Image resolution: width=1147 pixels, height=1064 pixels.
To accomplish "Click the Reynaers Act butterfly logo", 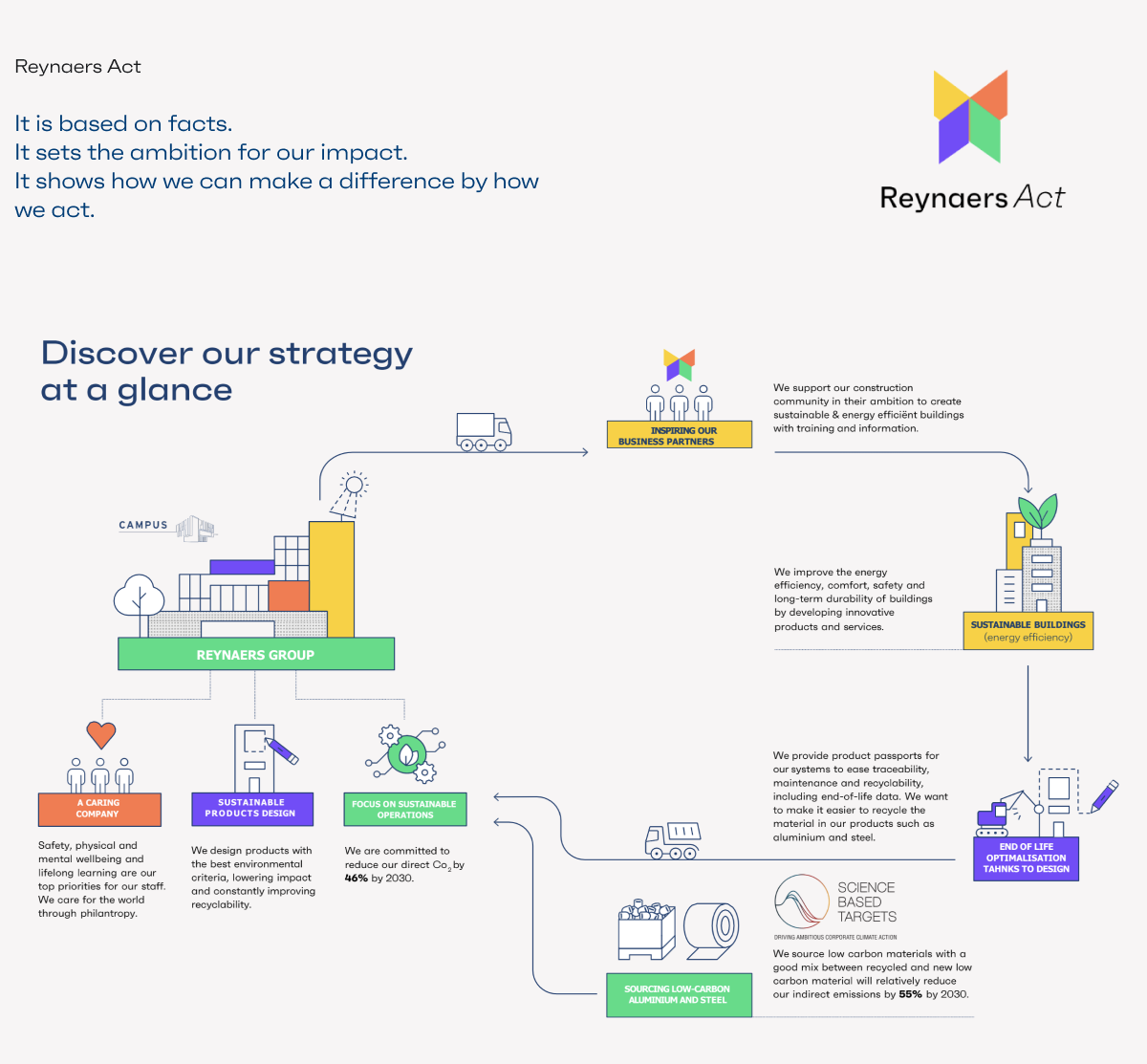I will click(971, 117).
